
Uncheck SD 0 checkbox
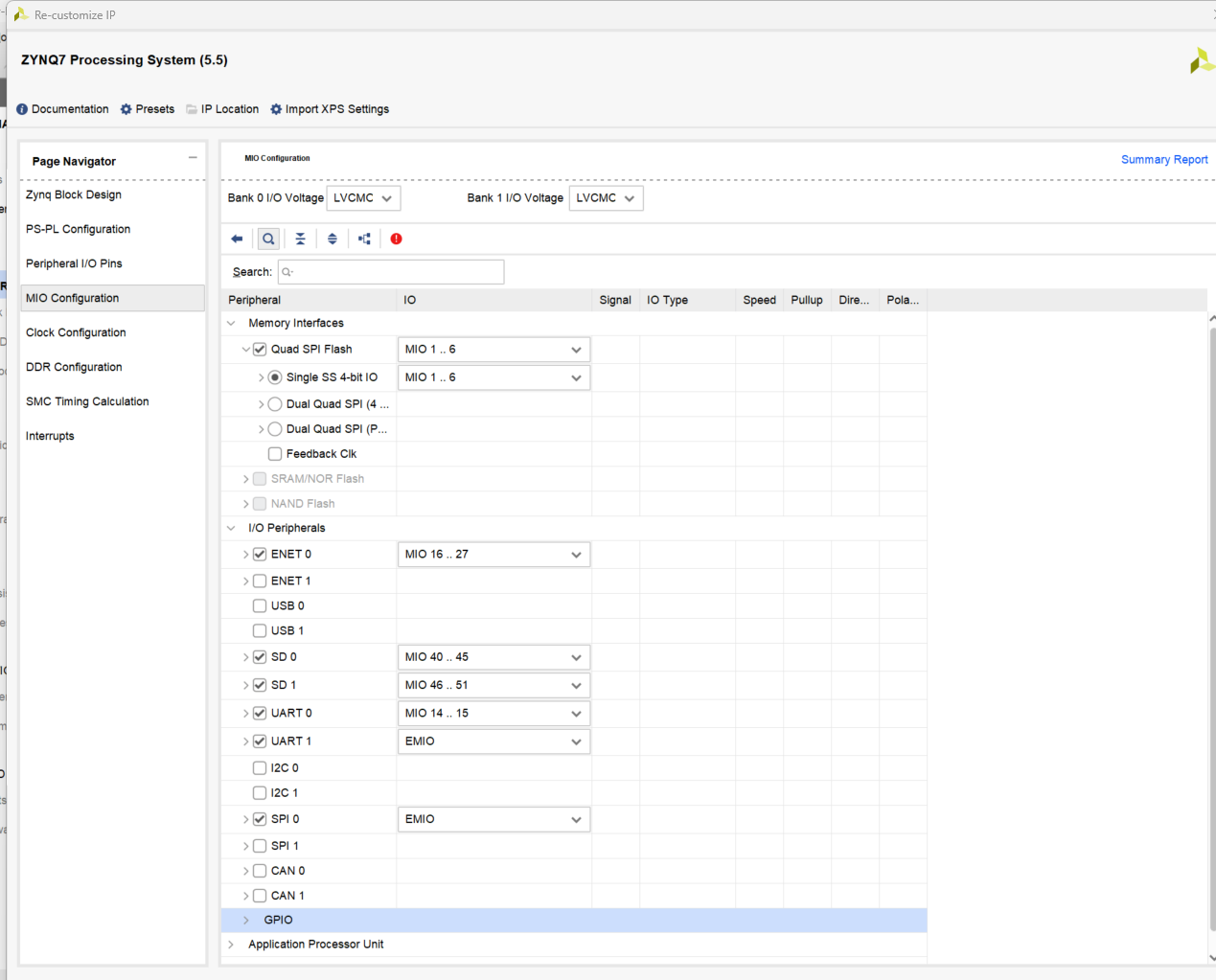pyautogui.click(x=260, y=657)
